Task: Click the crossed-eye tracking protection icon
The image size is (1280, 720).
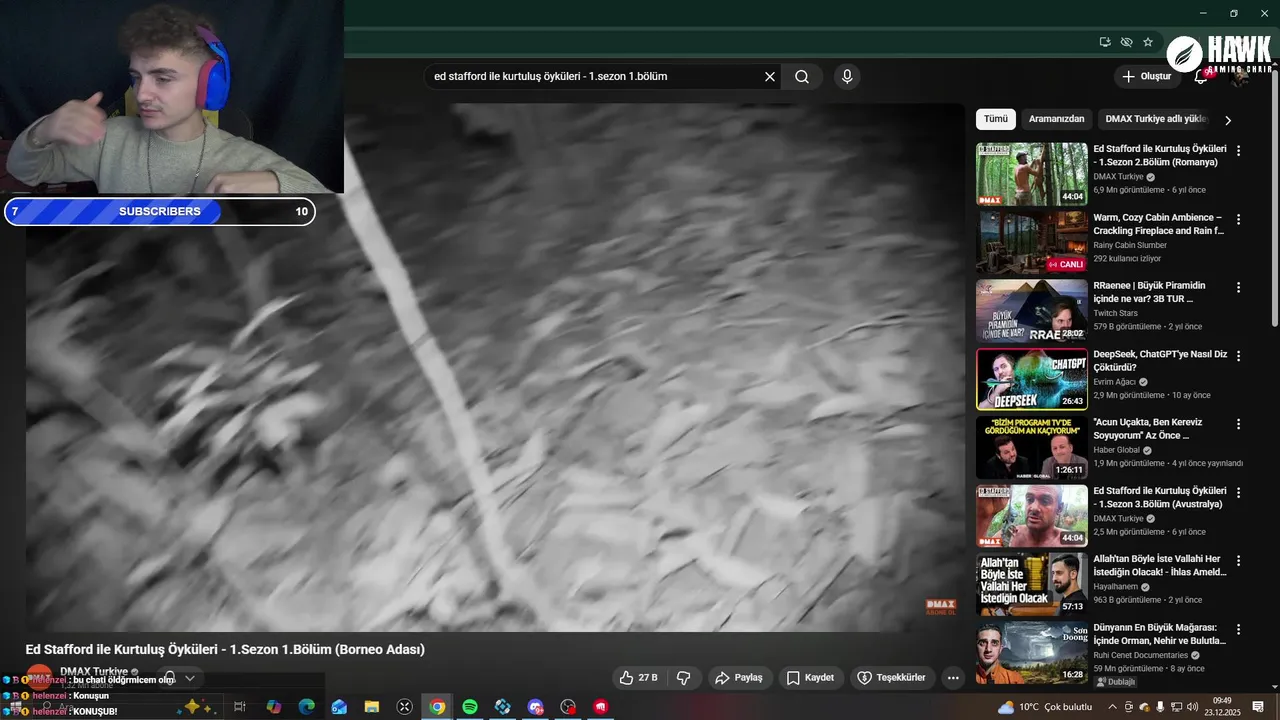Action: click(1126, 42)
